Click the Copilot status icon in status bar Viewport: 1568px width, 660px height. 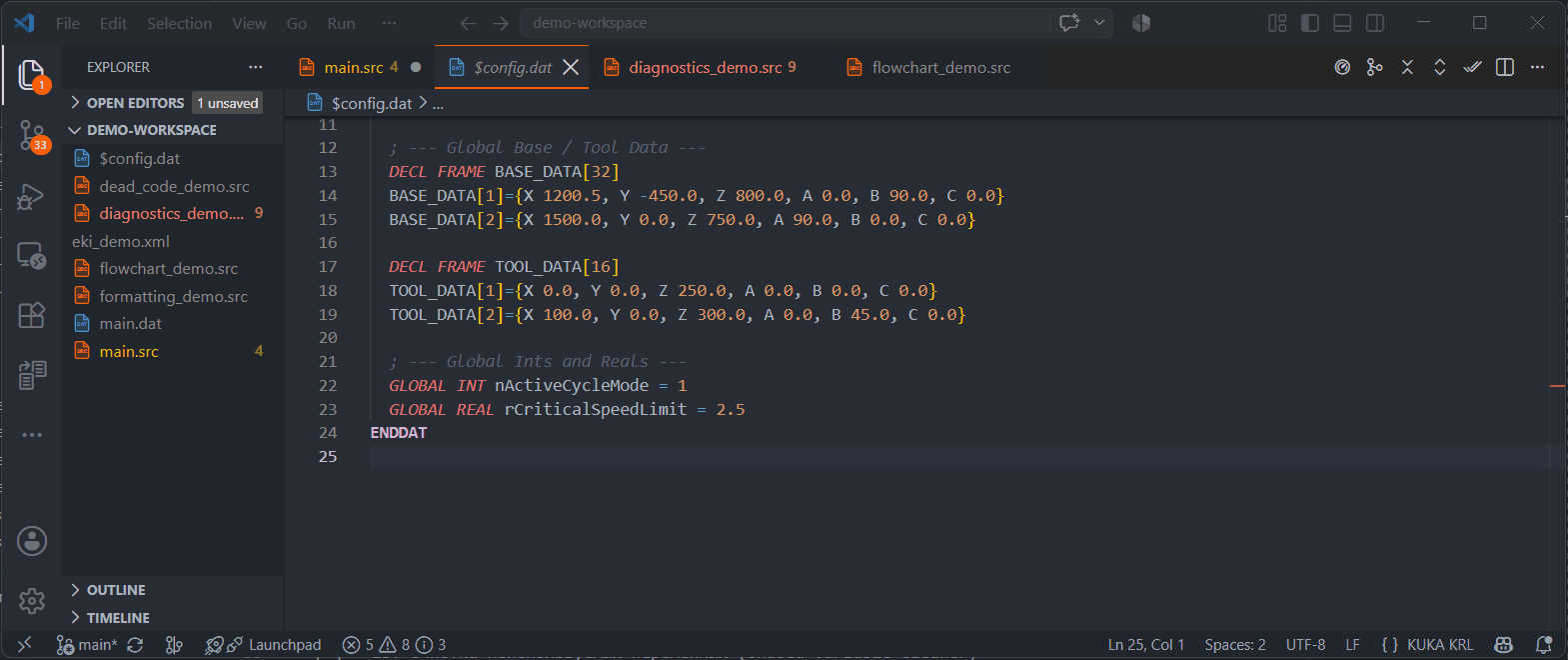1503,645
